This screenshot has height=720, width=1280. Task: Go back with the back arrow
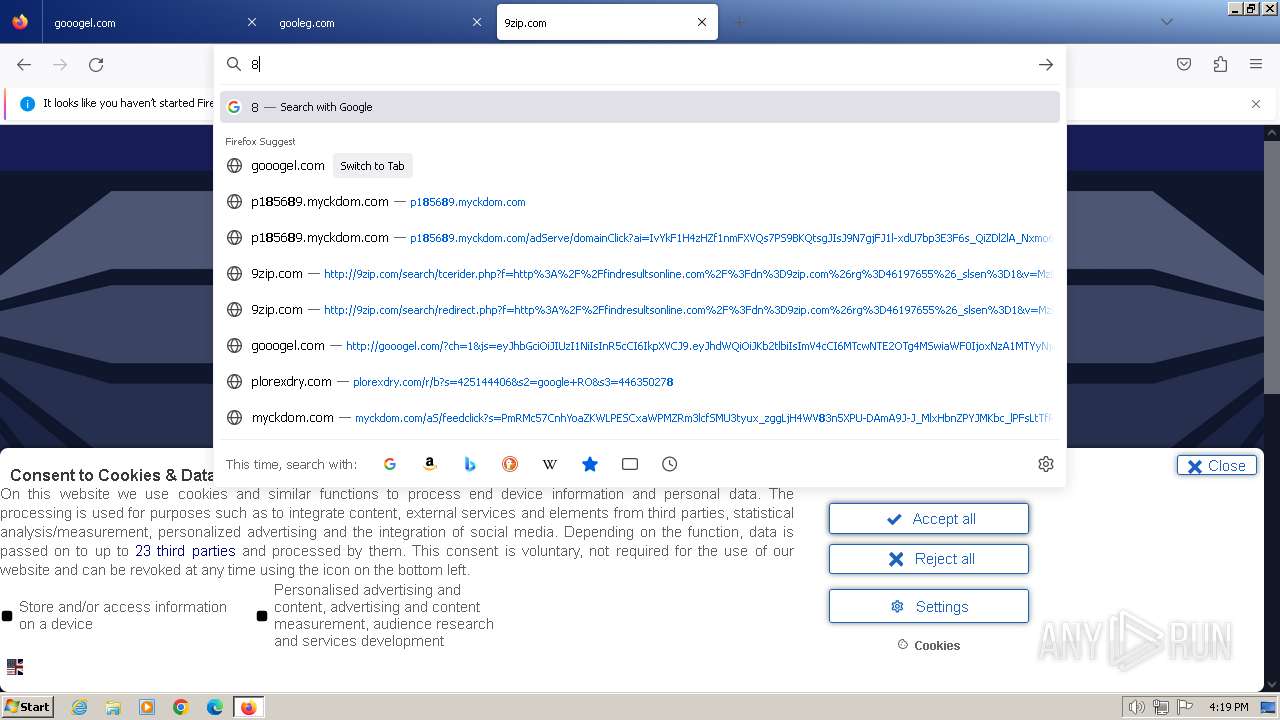tap(24, 64)
